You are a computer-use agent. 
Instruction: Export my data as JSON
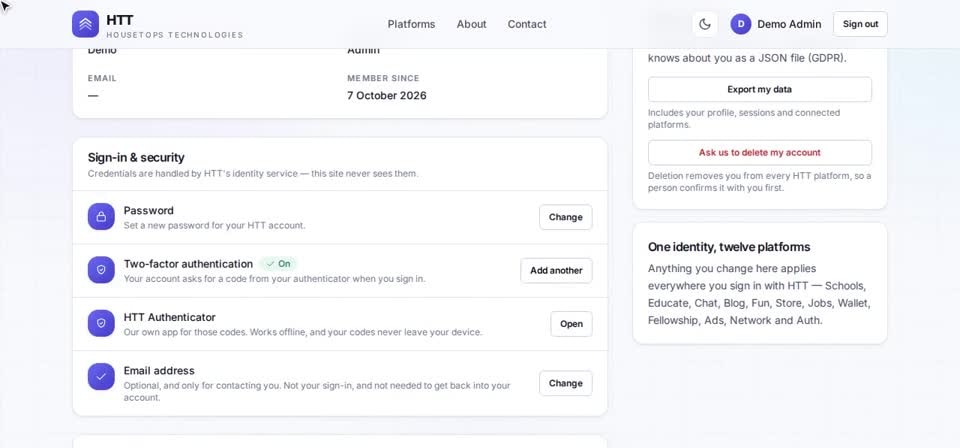click(760, 89)
